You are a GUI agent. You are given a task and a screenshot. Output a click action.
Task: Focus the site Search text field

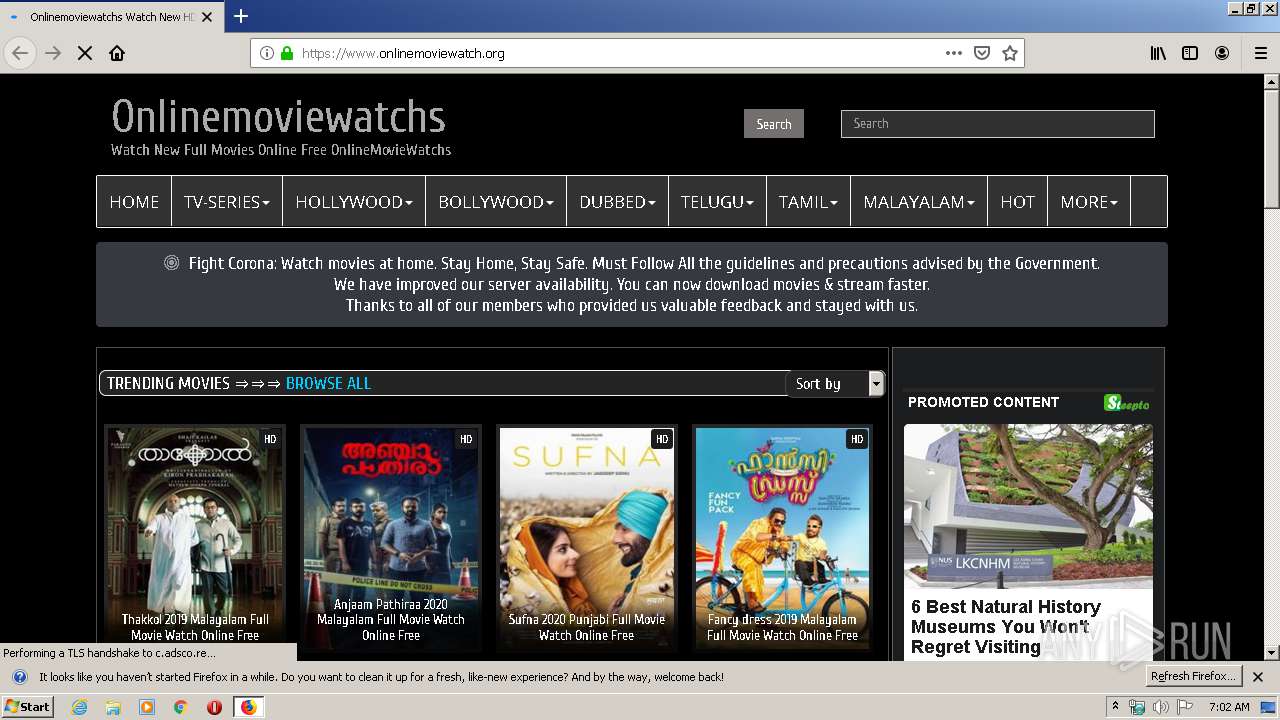coord(998,124)
